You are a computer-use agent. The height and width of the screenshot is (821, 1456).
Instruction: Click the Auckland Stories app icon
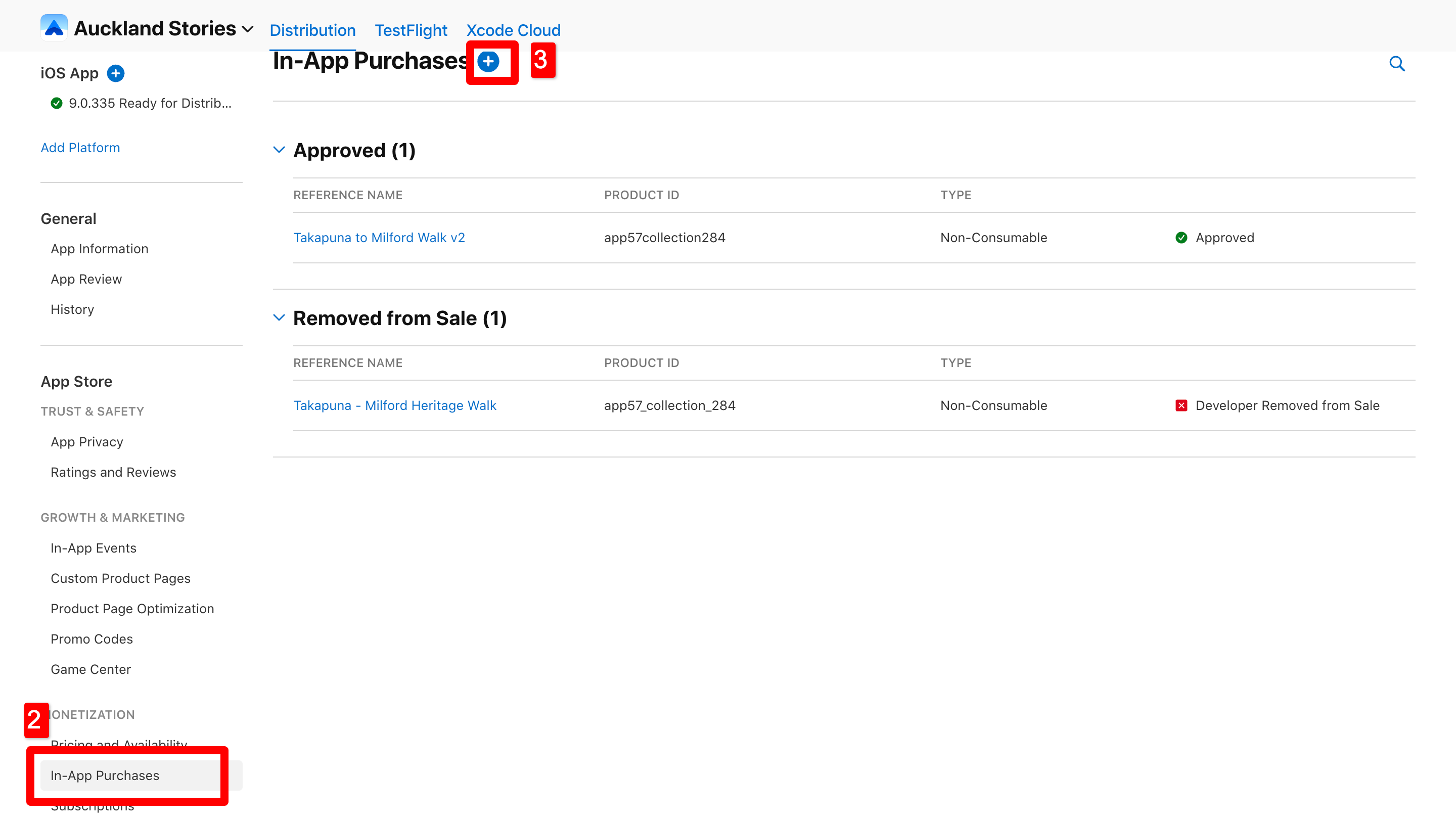[54, 28]
